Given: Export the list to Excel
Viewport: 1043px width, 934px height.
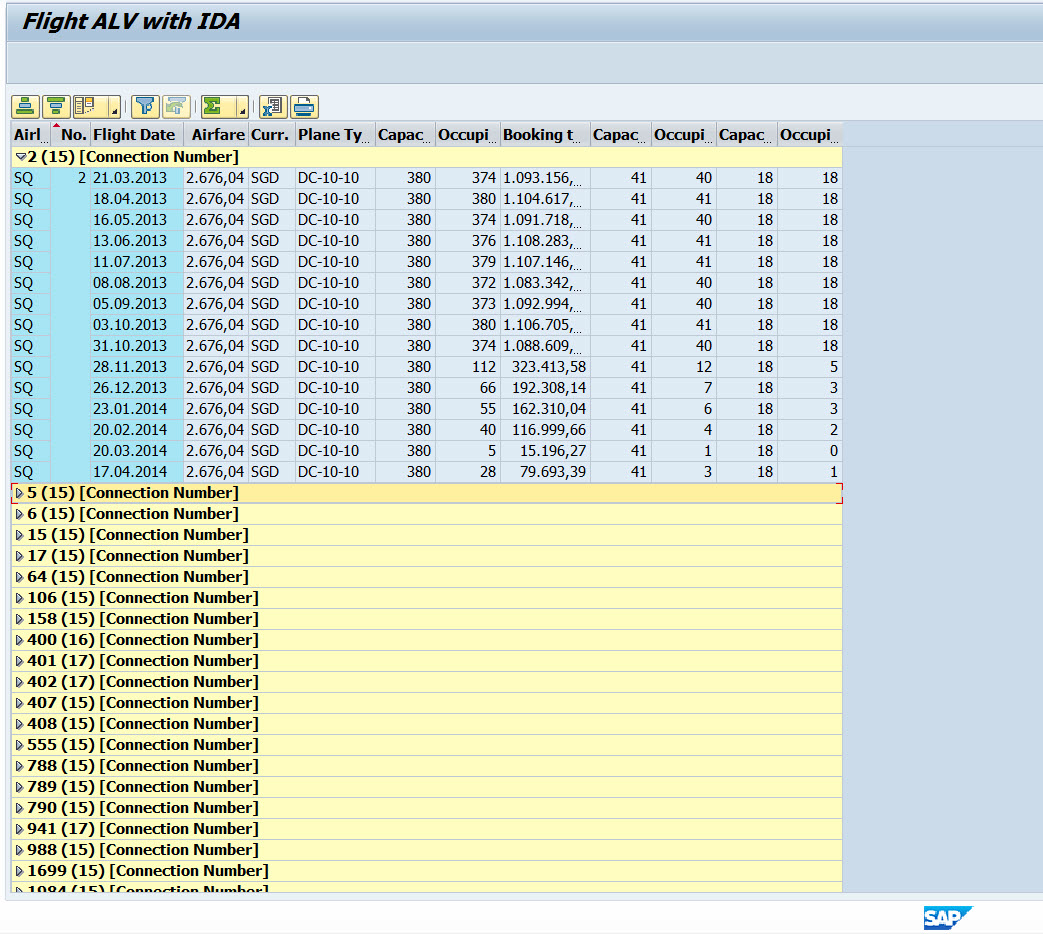Looking at the screenshot, I should 272,106.
